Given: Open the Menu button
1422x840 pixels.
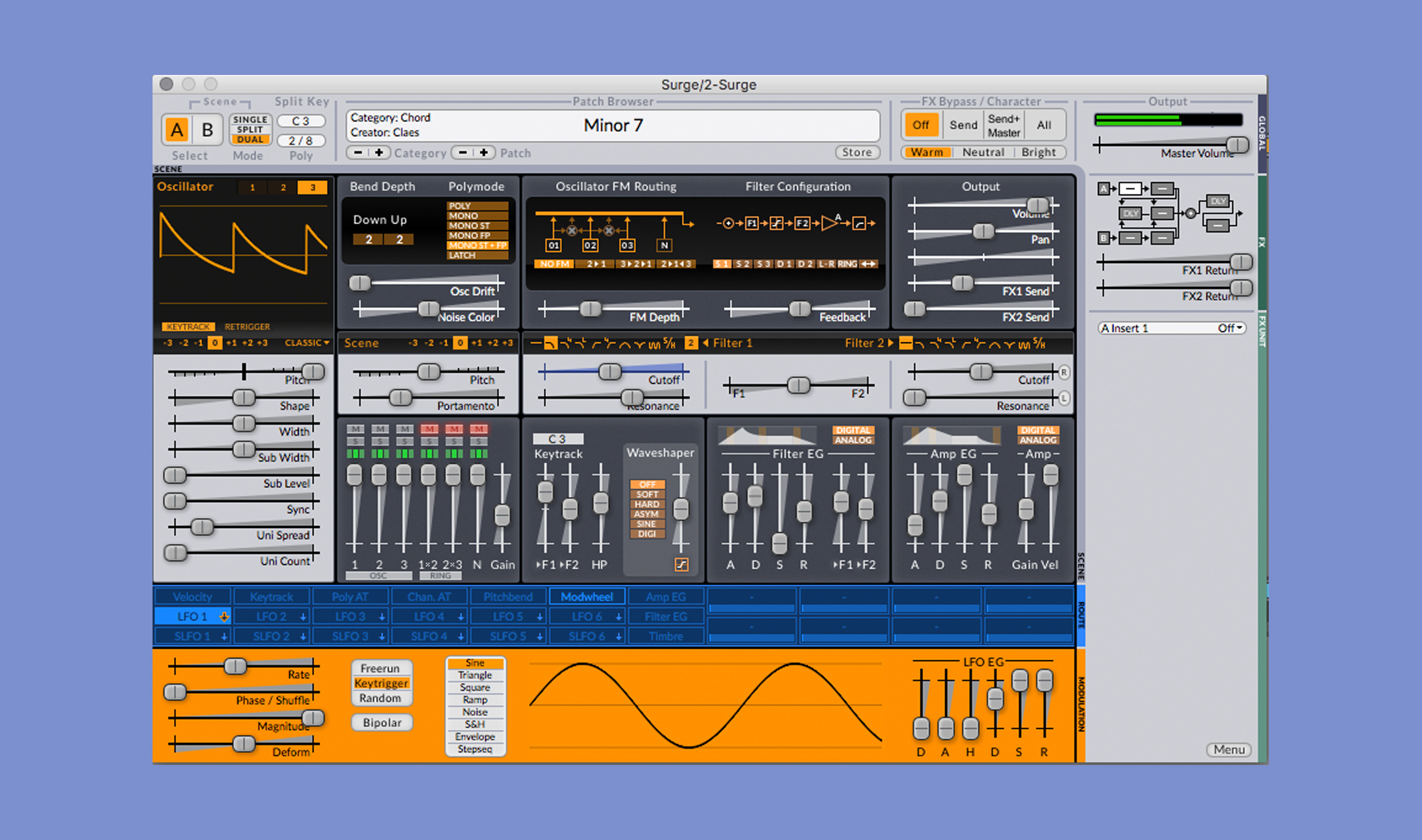Looking at the screenshot, I should (1228, 750).
